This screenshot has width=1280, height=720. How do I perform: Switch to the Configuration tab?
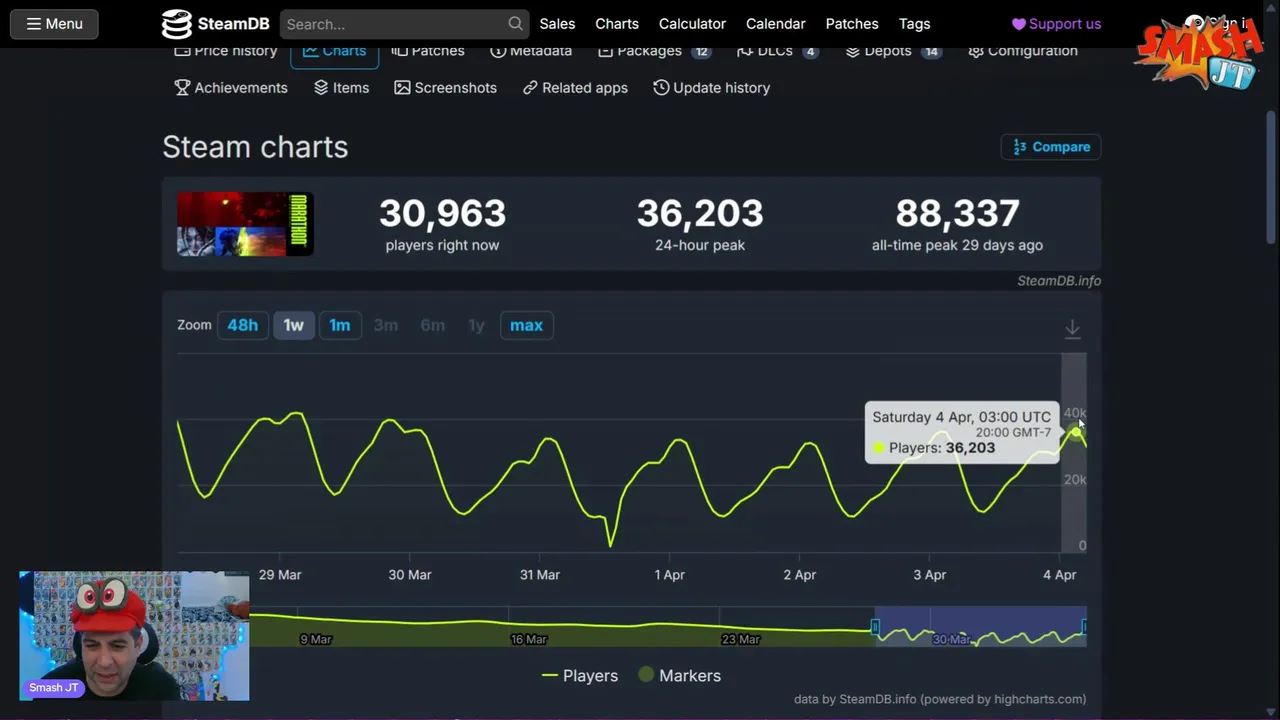pyautogui.click(x=1023, y=53)
